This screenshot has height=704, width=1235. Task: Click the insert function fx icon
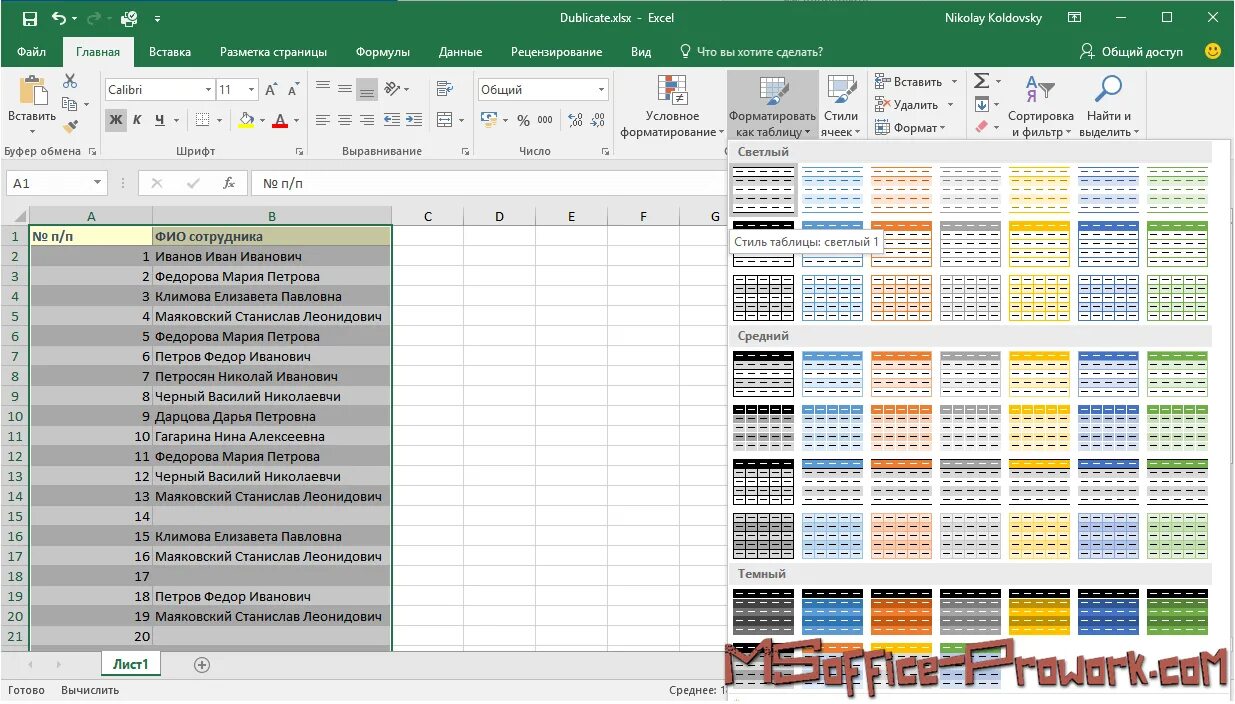(x=229, y=183)
